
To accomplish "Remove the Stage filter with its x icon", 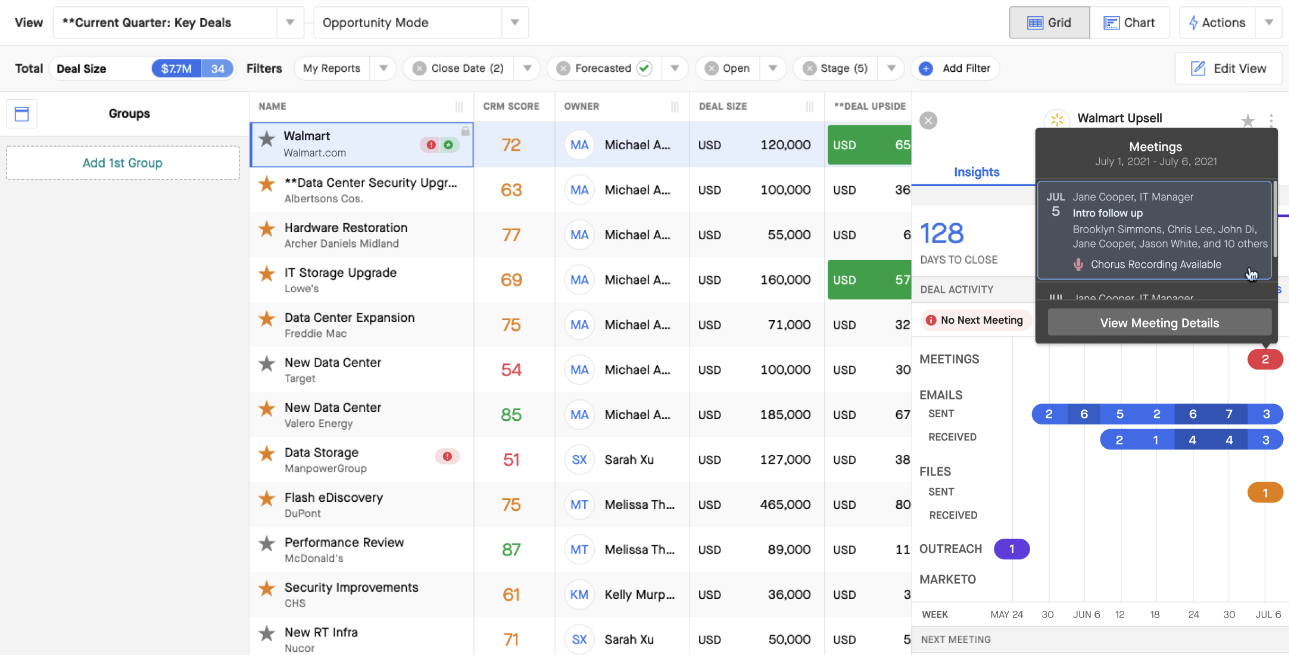I will pos(809,68).
